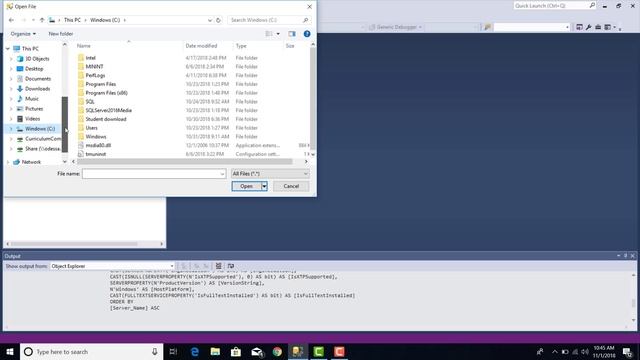Toggle word wrap in Output panel
The image size is (640, 360).
point(231,266)
